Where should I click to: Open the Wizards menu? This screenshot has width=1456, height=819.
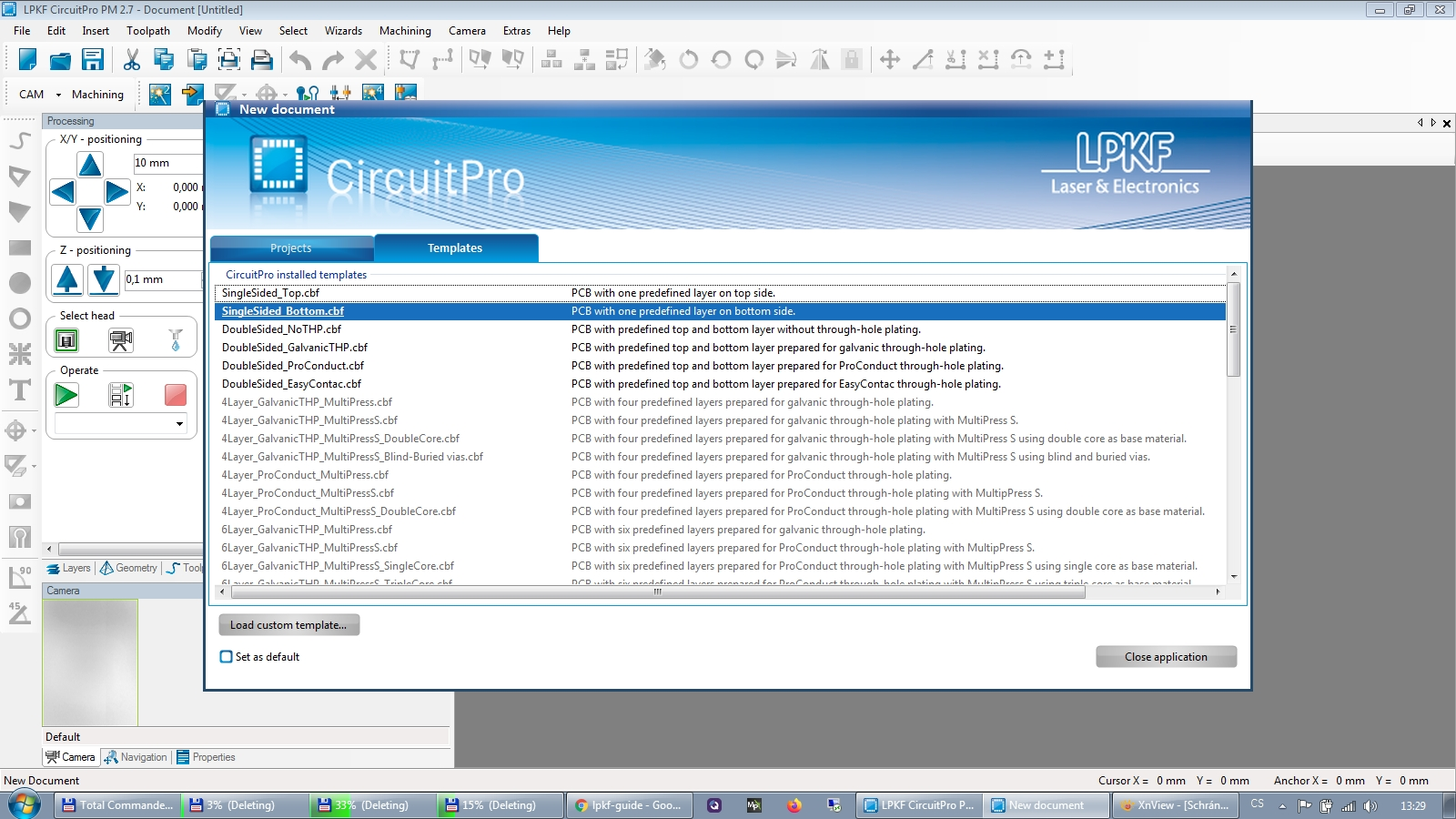(x=343, y=31)
